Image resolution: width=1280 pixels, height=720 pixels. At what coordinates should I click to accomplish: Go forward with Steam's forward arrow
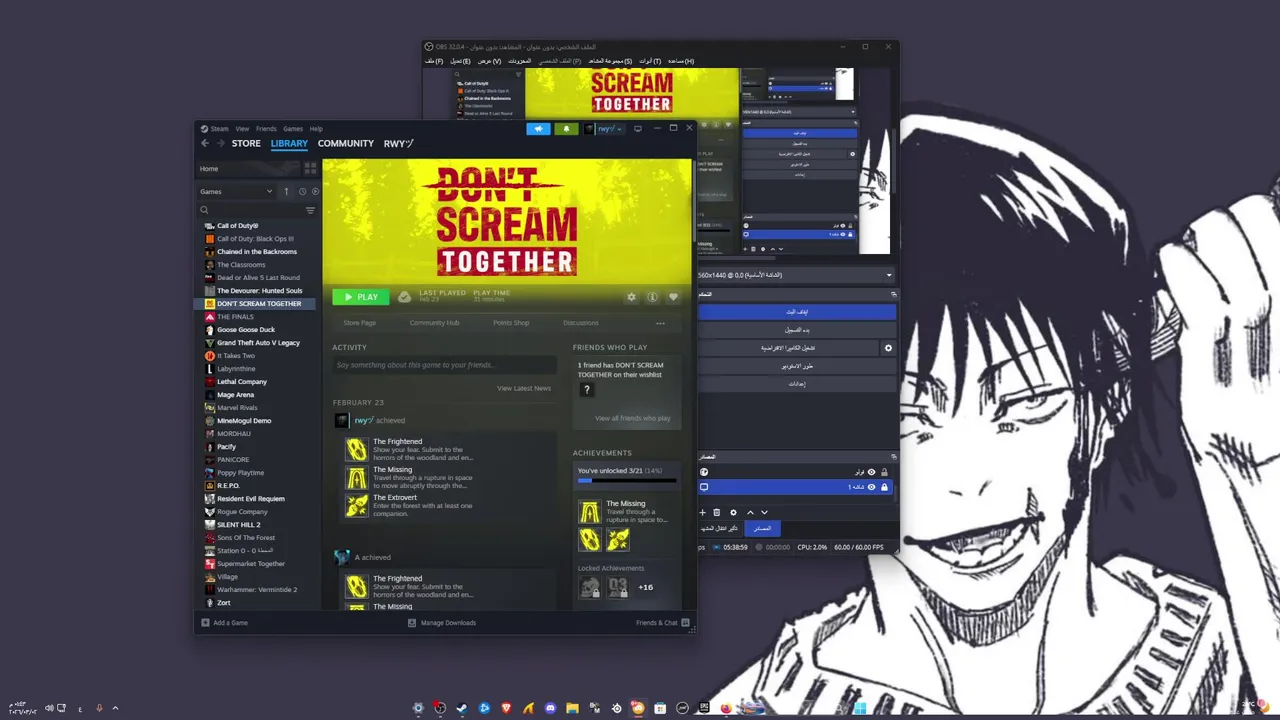[x=220, y=143]
